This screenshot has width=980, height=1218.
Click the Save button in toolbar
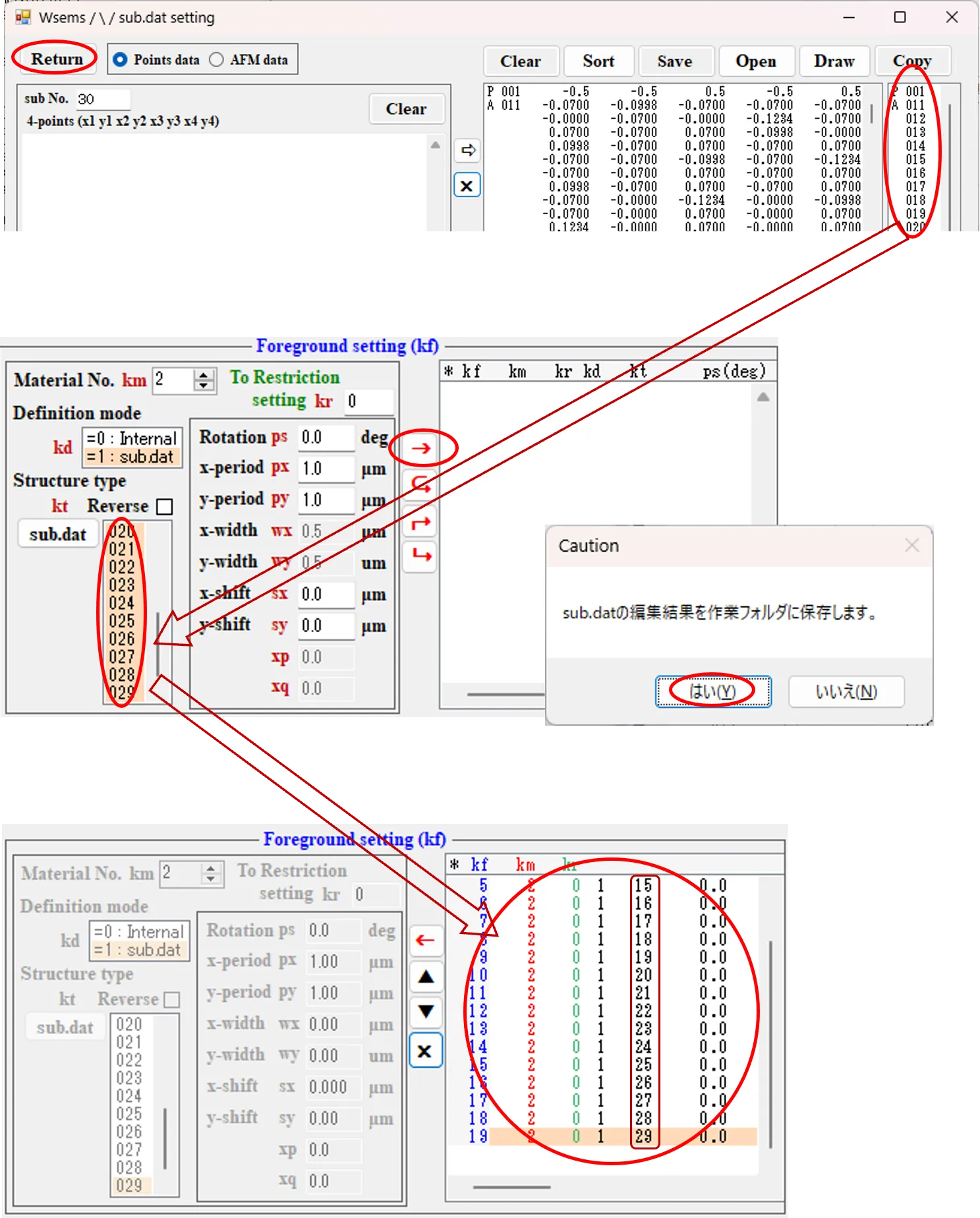[x=674, y=61]
